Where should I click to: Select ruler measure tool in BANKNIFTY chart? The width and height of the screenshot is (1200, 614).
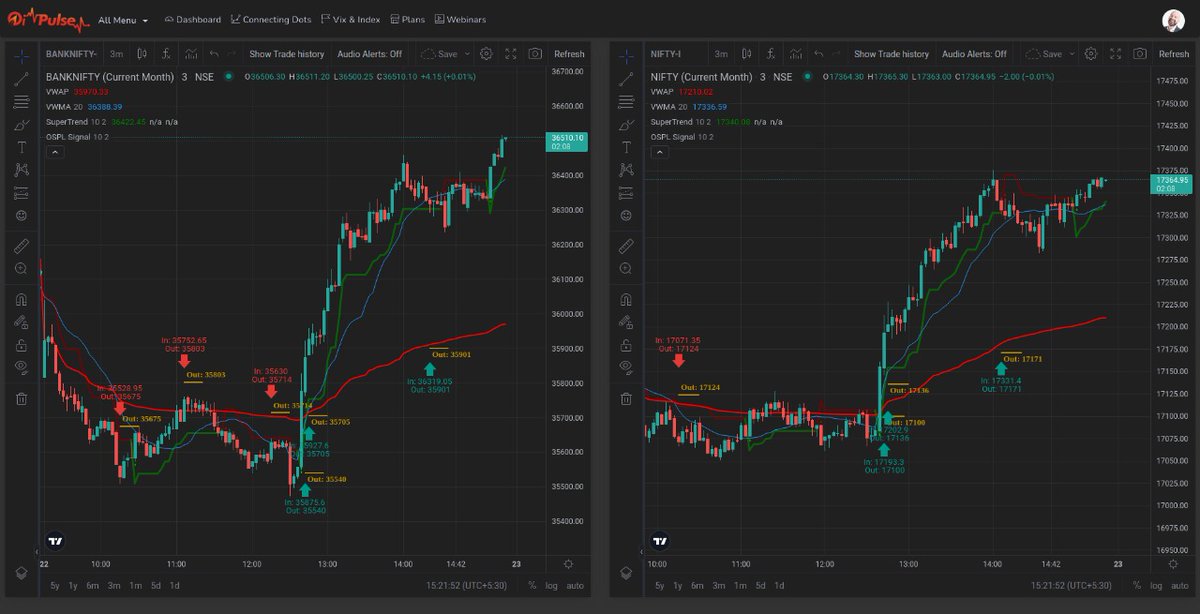tap(21, 245)
